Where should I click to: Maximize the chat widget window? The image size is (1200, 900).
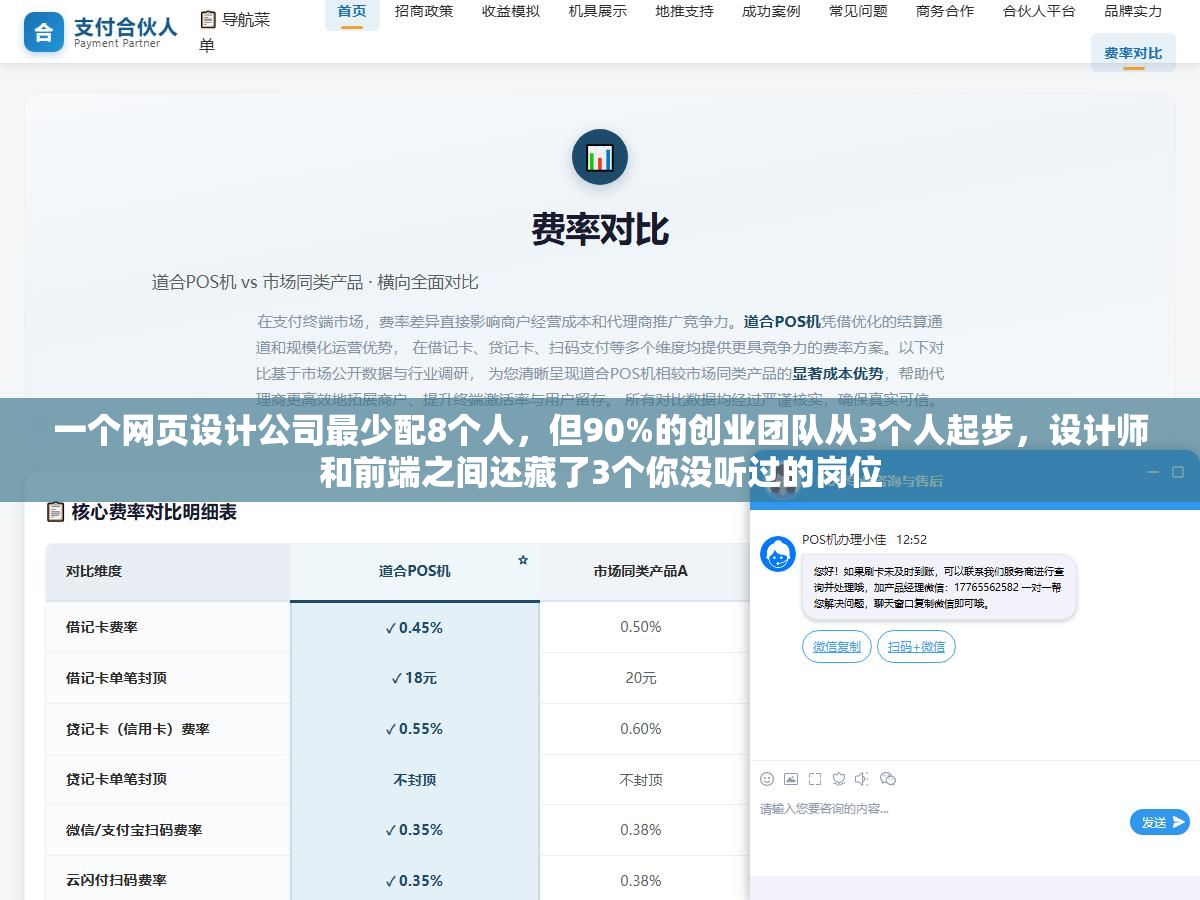(x=1179, y=472)
